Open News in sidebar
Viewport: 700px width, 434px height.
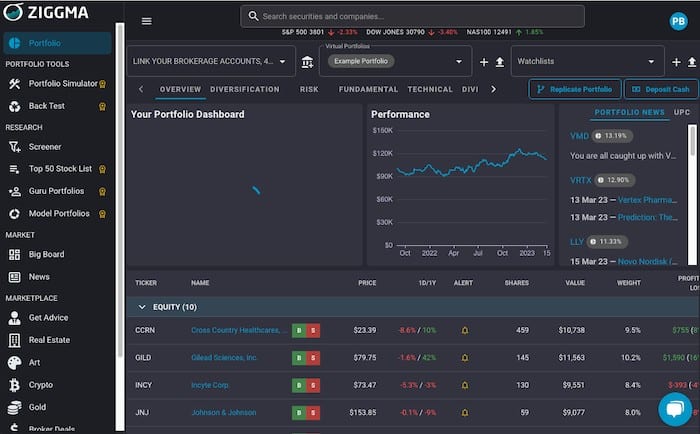[57, 277]
